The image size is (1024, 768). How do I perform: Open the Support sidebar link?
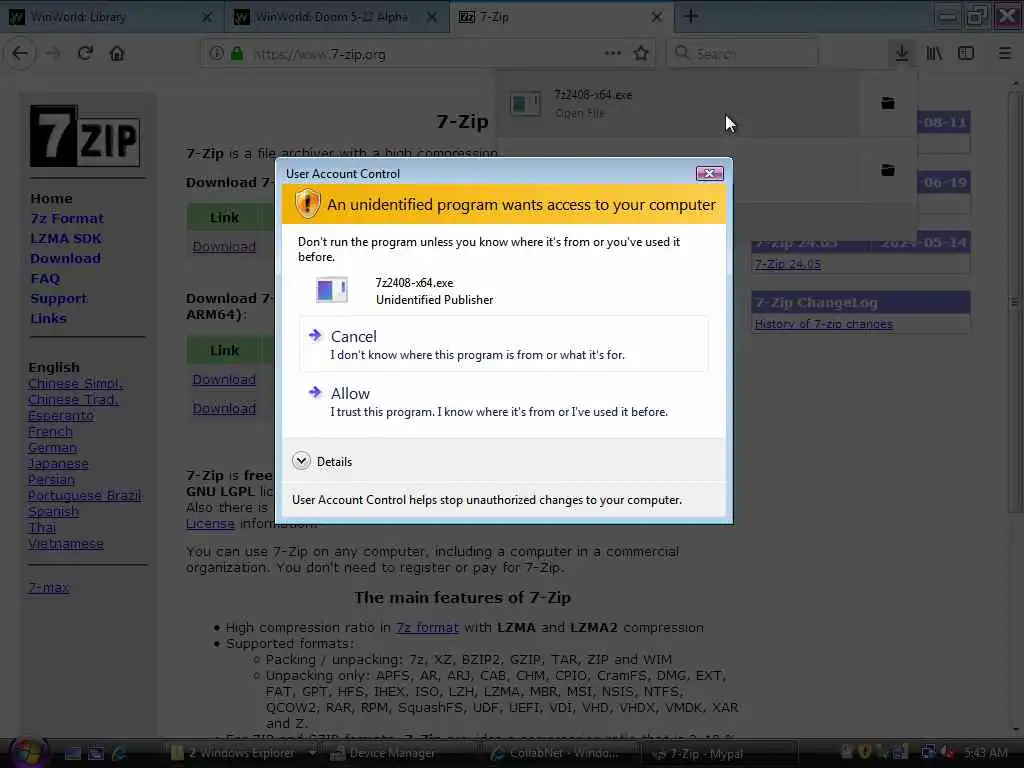pyautogui.click(x=58, y=298)
